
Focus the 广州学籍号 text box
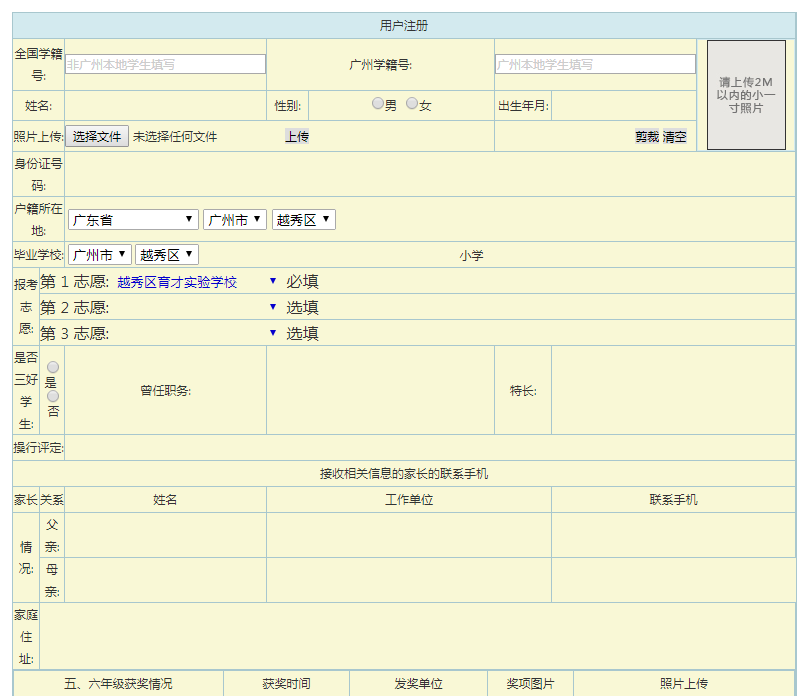coord(595,64)
